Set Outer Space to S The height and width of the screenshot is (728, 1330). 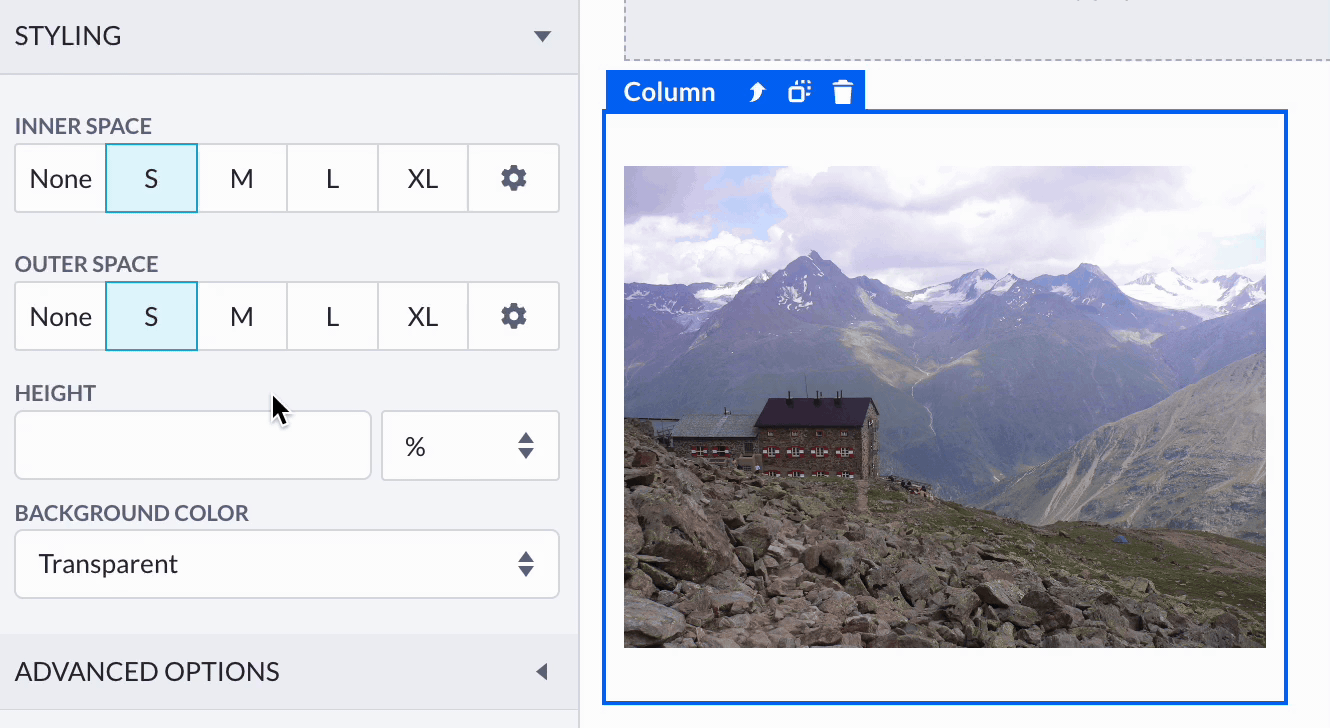click(151, 316)
